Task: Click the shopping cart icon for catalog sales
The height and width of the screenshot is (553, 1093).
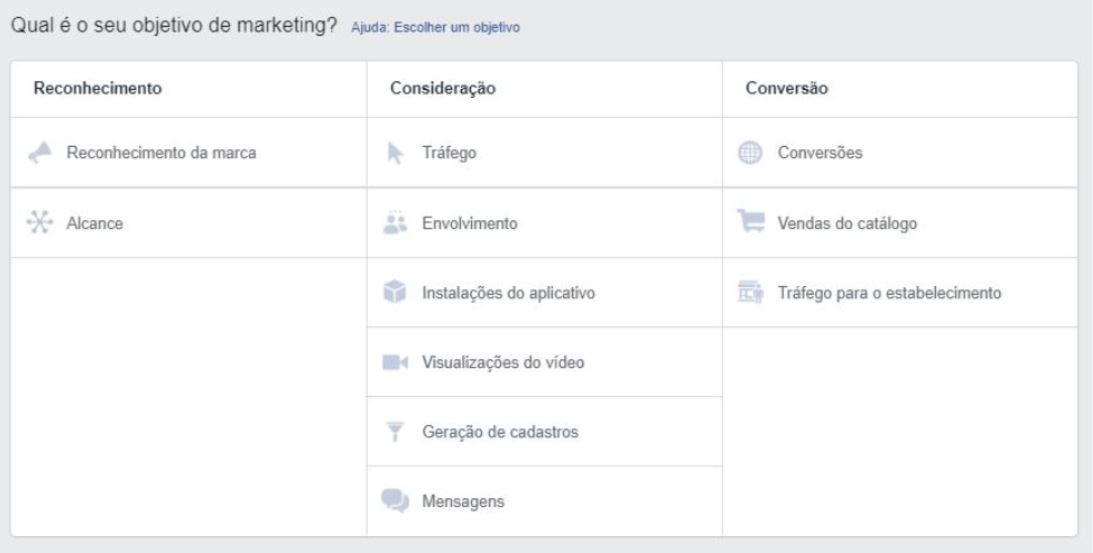Action: click(750, 223)
